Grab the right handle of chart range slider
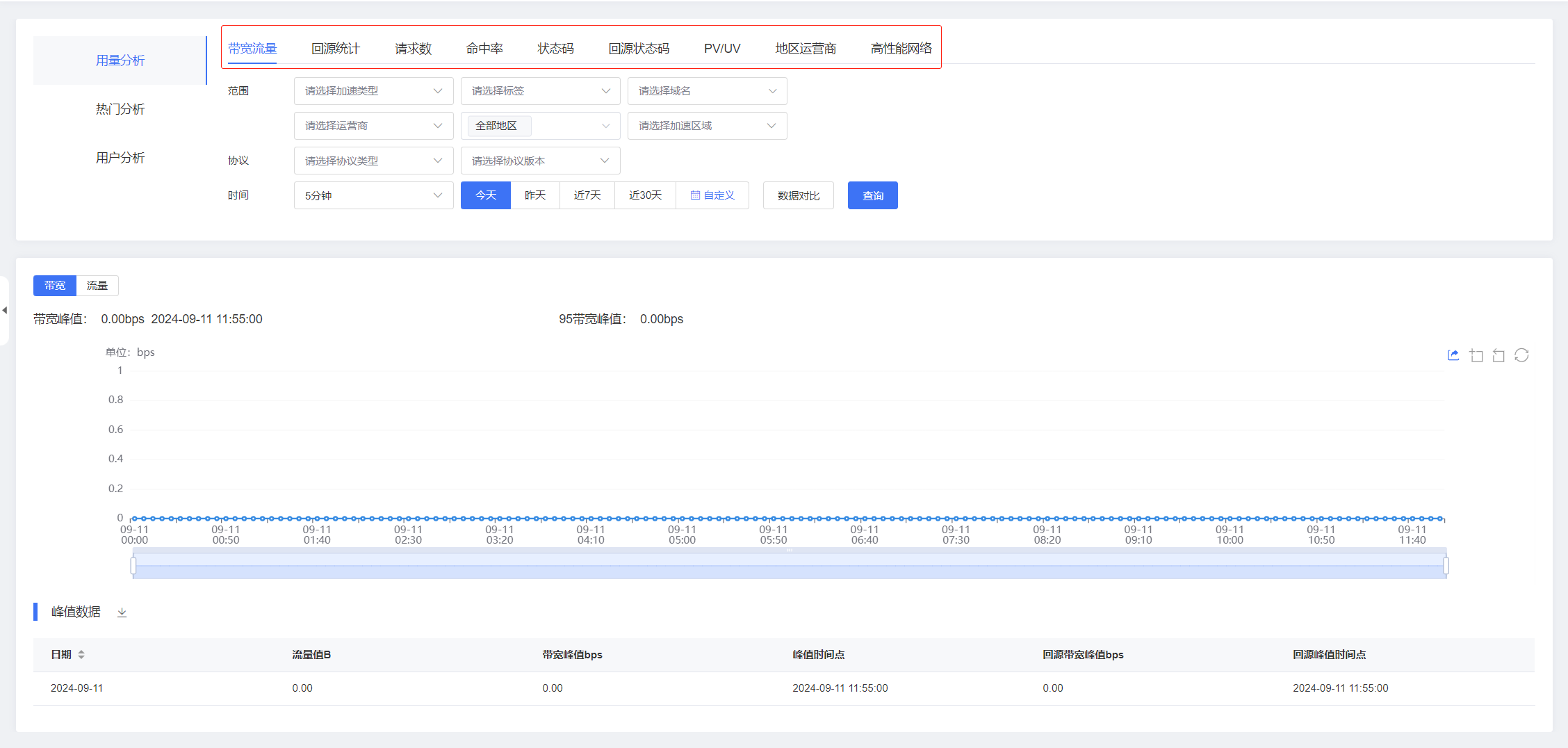Viewport: 1568px width, 748px height. coord(1446,566)
